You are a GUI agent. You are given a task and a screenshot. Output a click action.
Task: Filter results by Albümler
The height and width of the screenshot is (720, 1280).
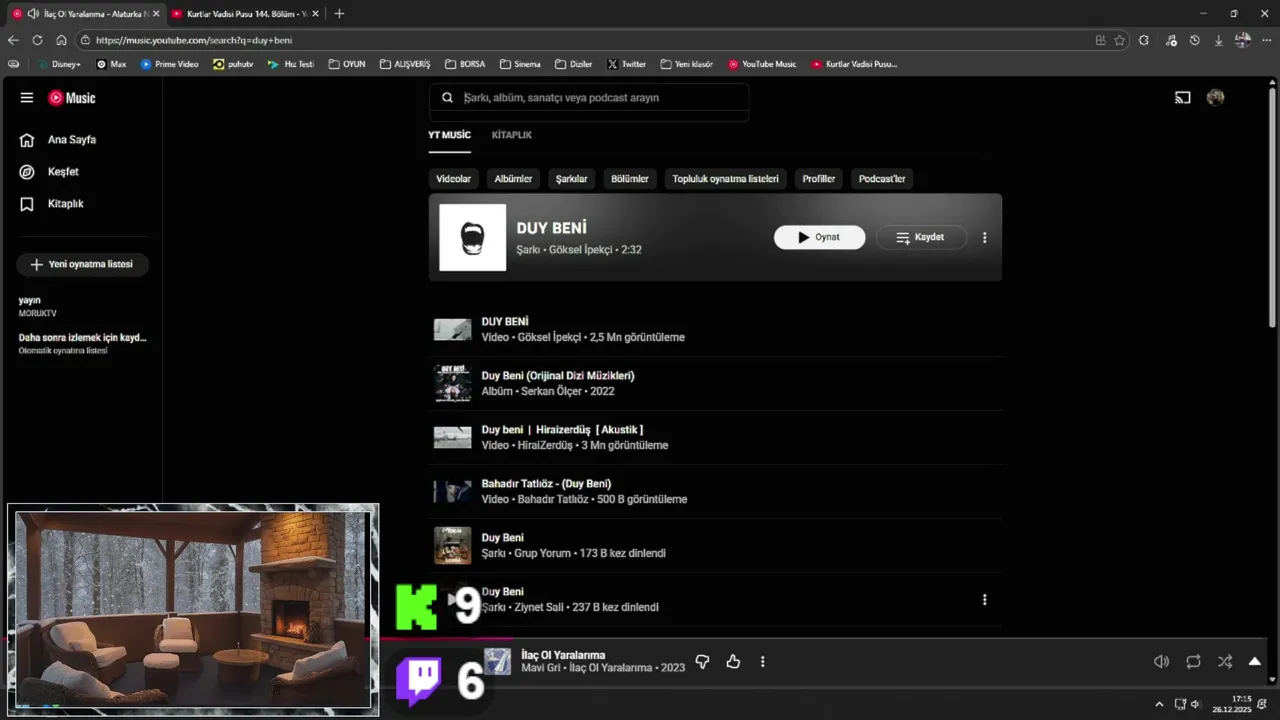[513, 179]
